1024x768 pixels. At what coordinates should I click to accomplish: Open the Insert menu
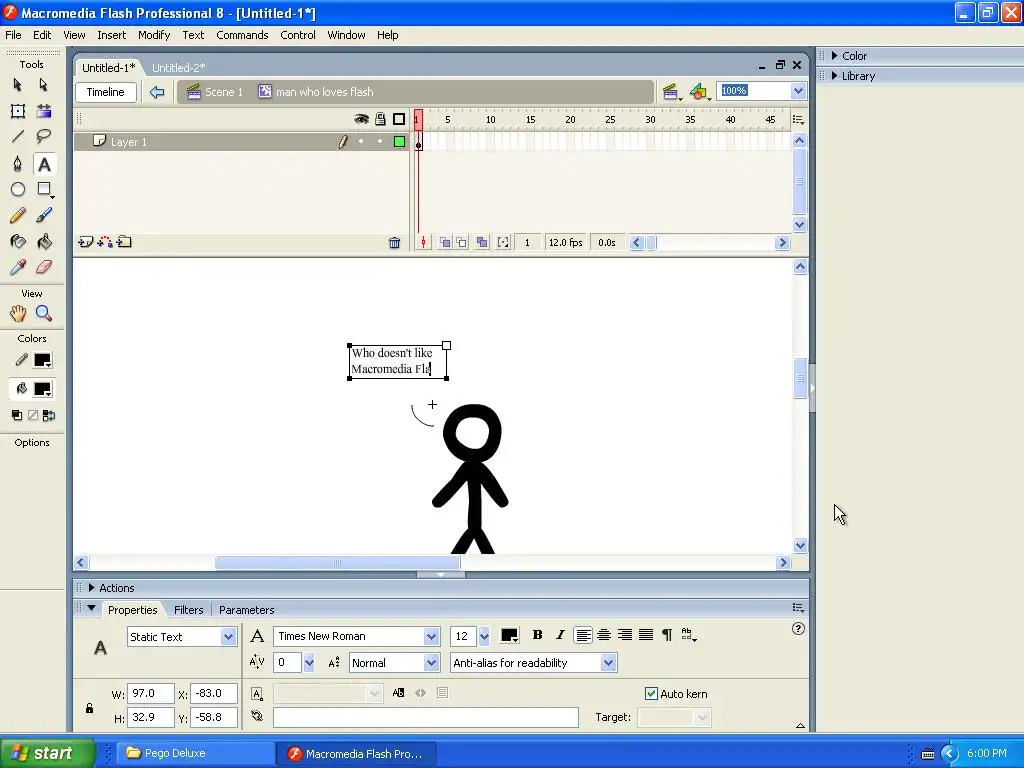pyautogui.click(x=112, y=35)
